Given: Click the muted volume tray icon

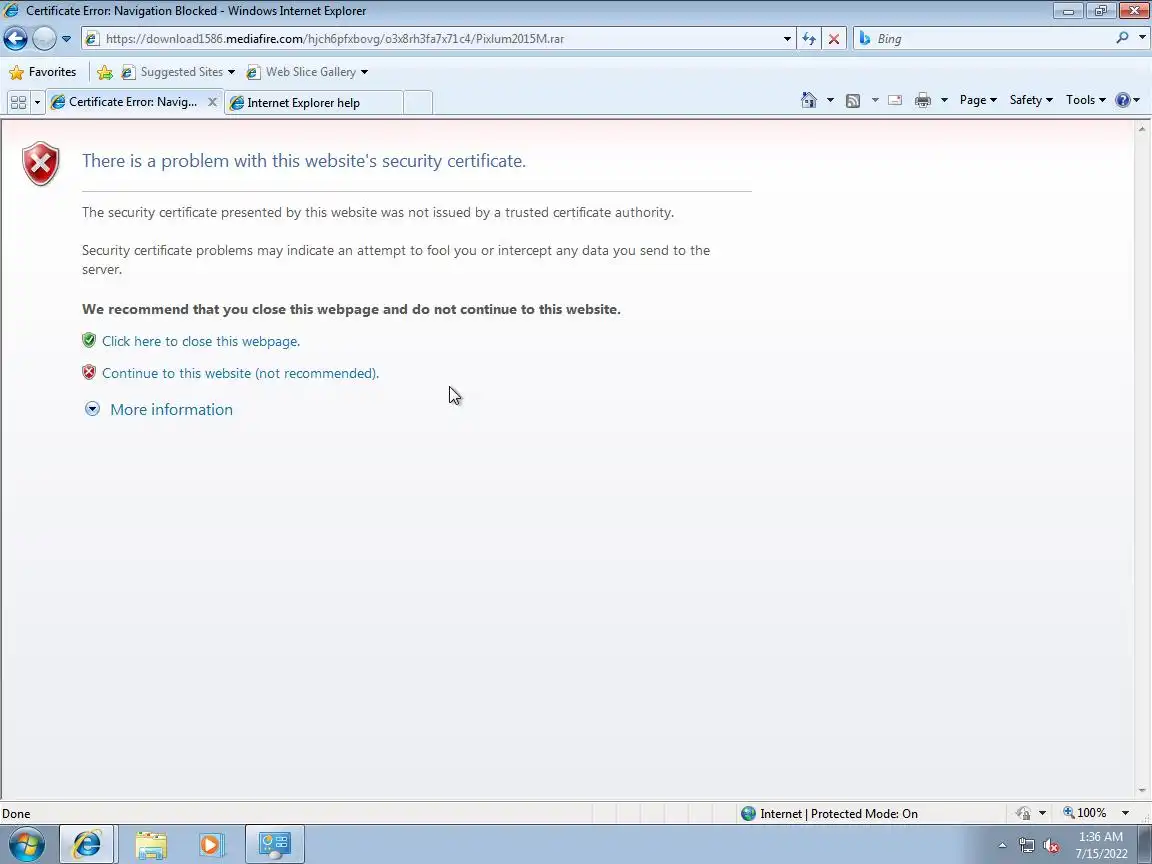Looking at the screenshot, I should (1051, 846).
